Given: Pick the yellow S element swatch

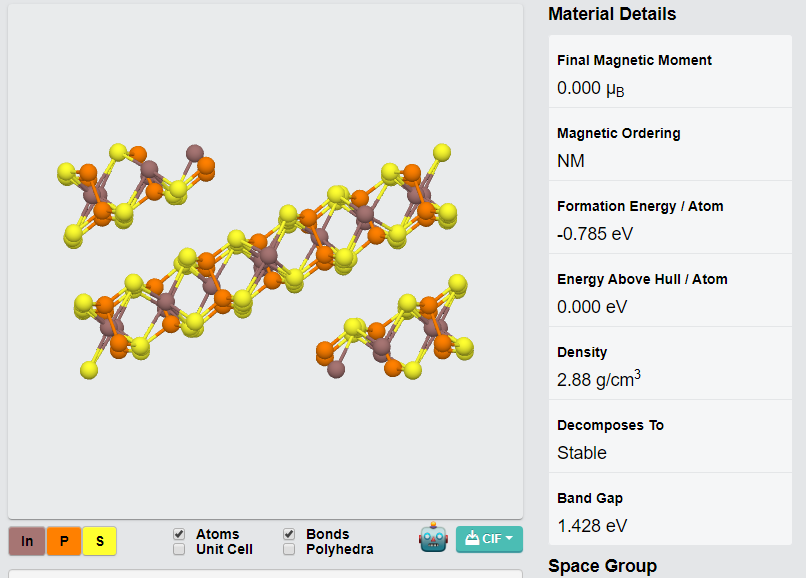Looking at the screenshot, I should point(100,541).
